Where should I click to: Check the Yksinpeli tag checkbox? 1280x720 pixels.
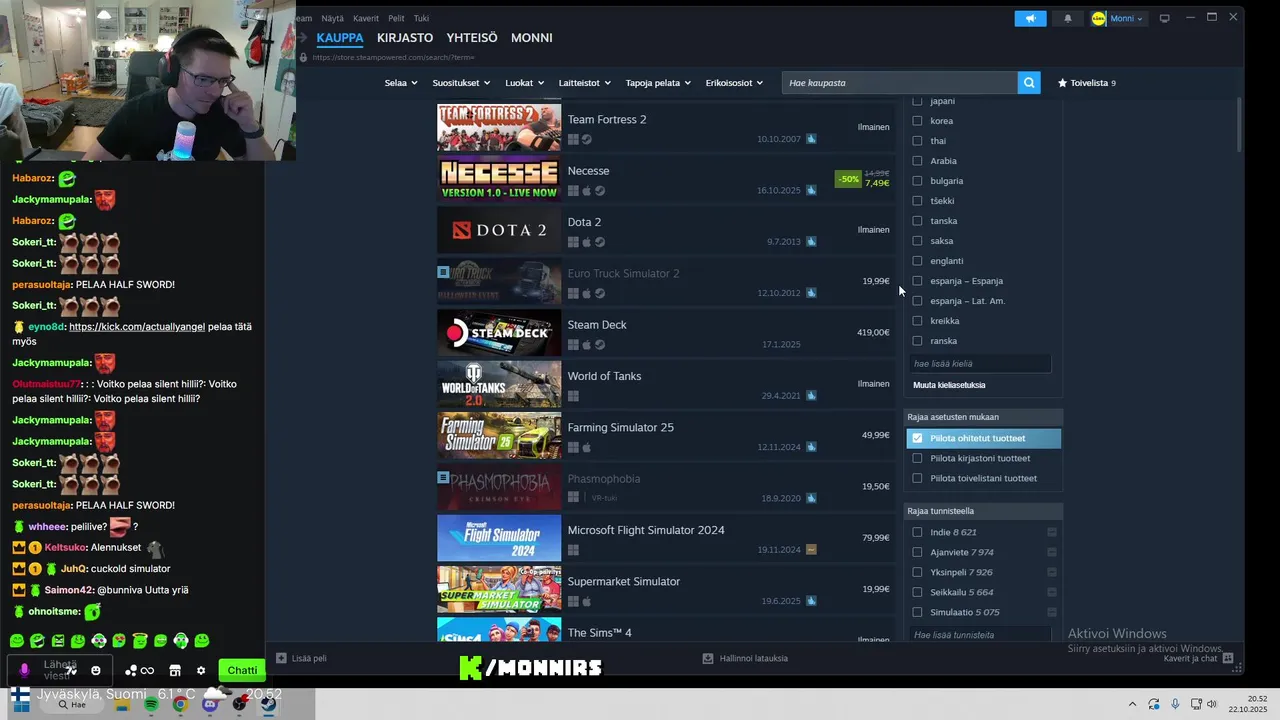917,572
